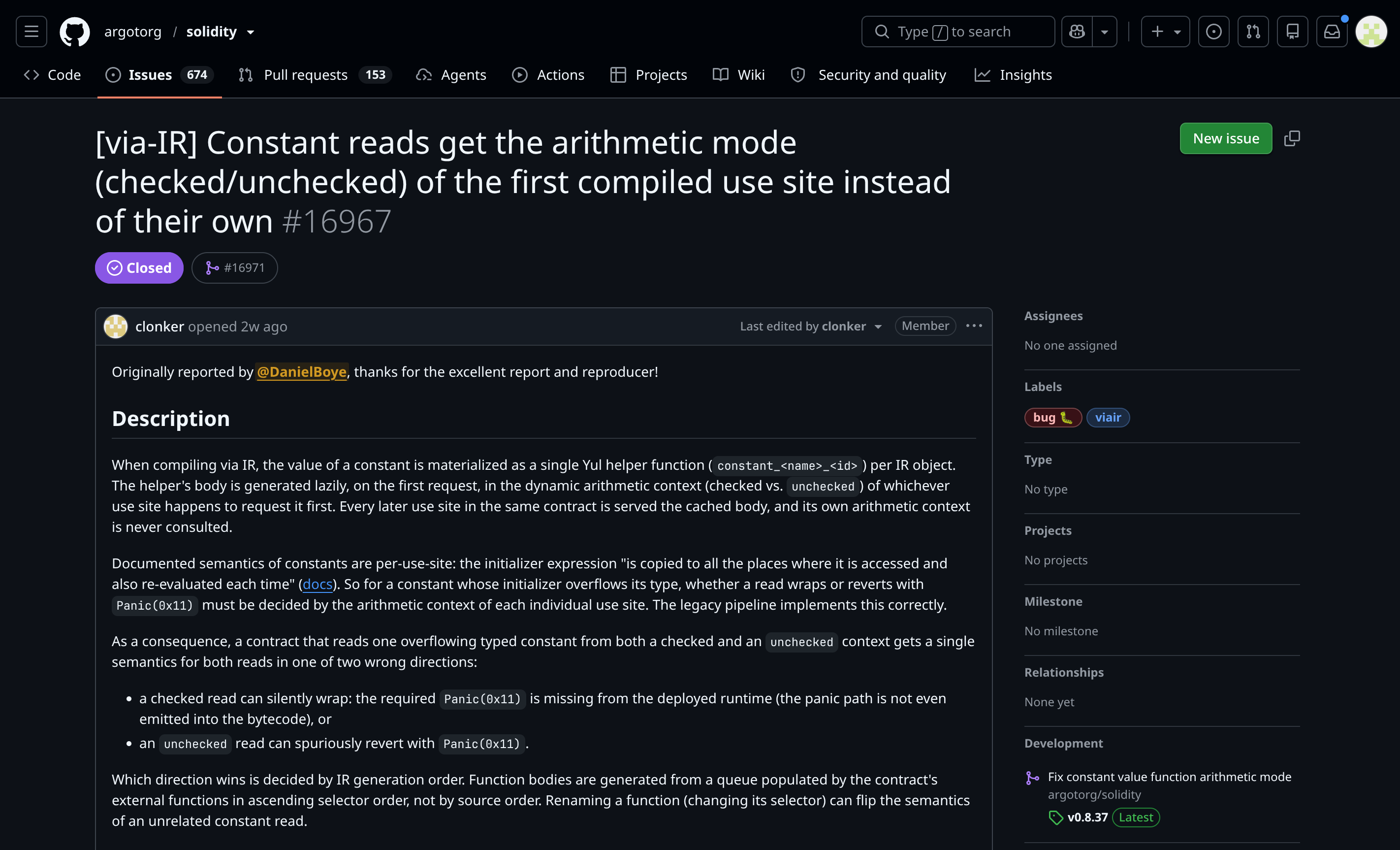Expand the Copilot dropdown arrow
Image resolution: width=1400 pixels, height=850 pixels.
[x=1105, y=31]
